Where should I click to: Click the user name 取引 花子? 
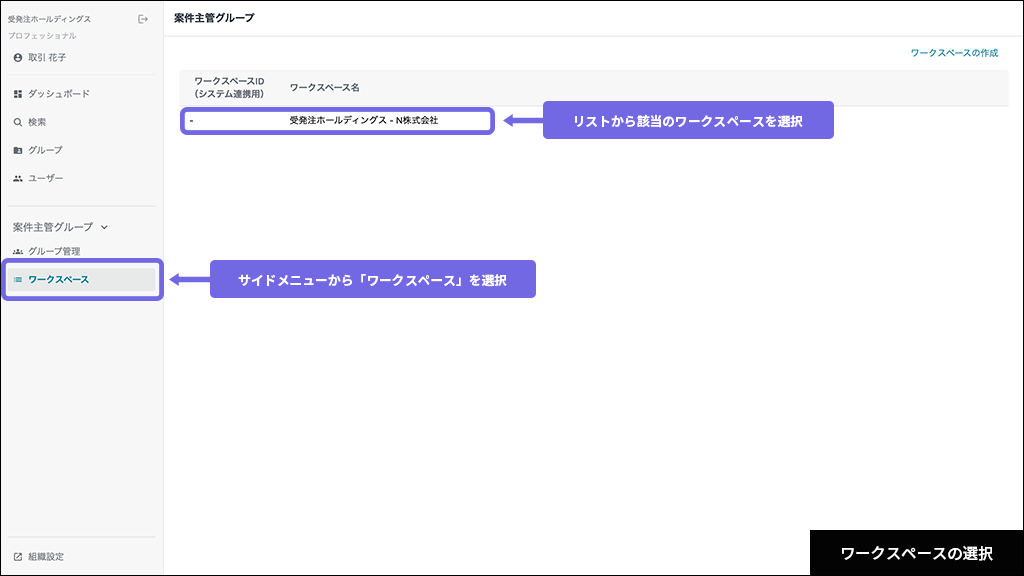click(x=47, y=57)
